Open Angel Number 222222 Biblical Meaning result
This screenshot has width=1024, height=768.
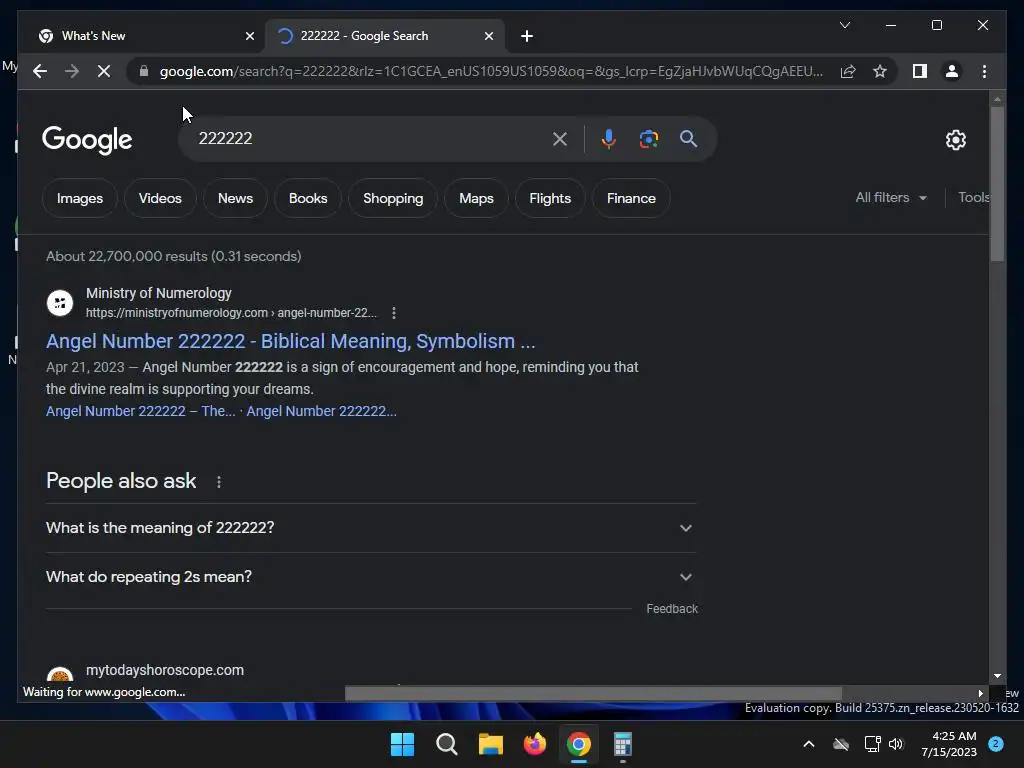pos(291,342)
